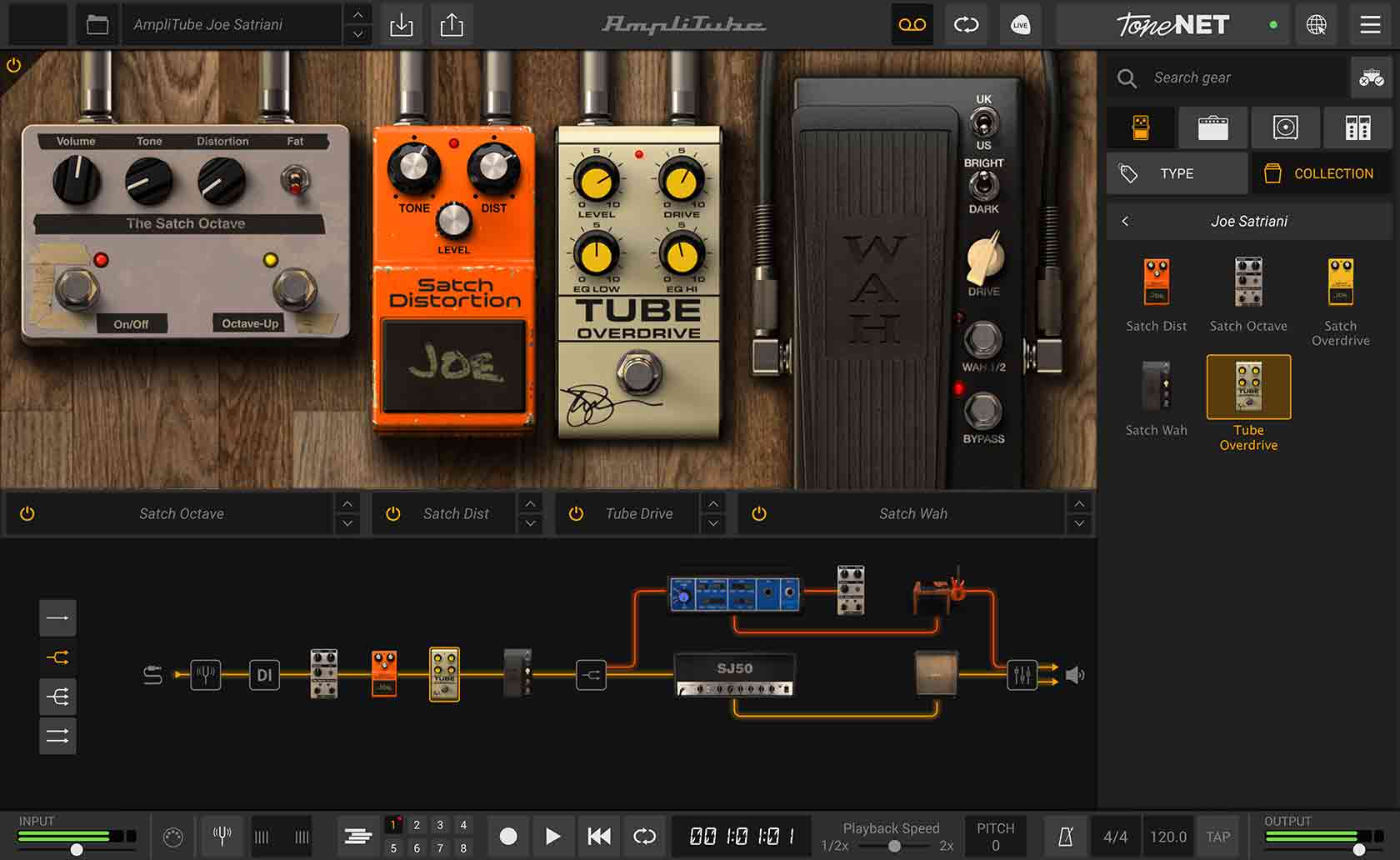Flip the Fat switch on Satch Octave
The width and height of the screenshot is (1400, 860).
295,179
